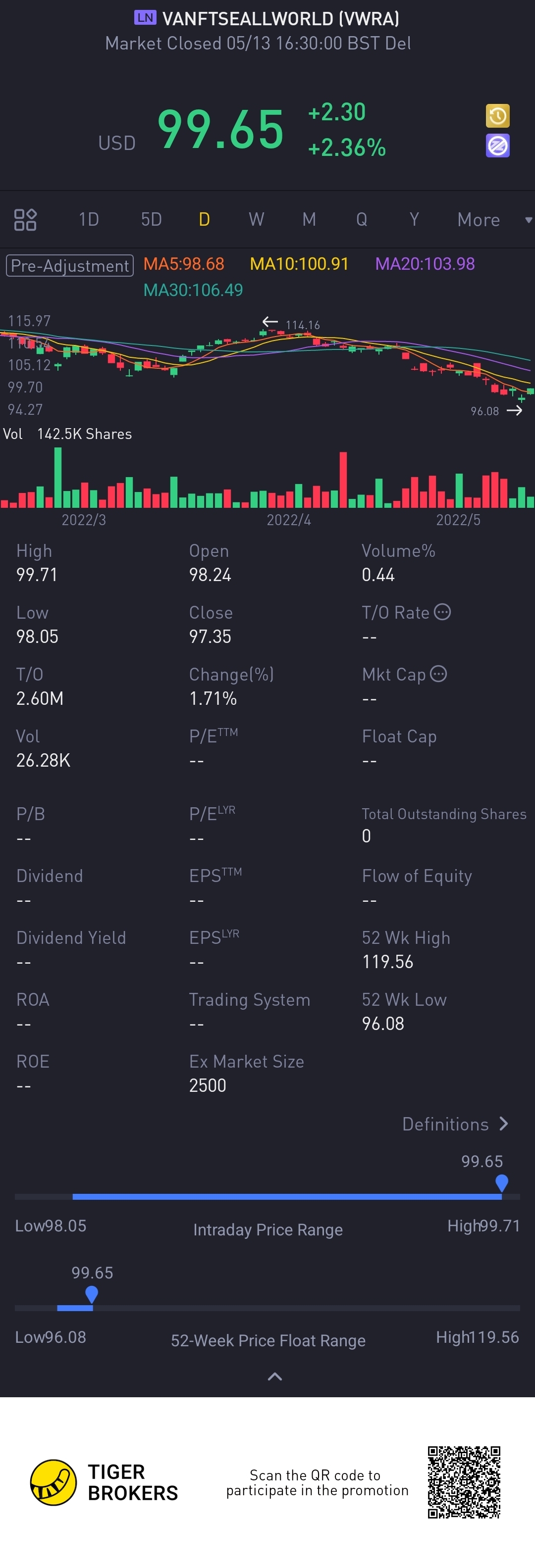Click the T/O Rate info icon
The image size is (535, 1568).
(x=442, y=612)
